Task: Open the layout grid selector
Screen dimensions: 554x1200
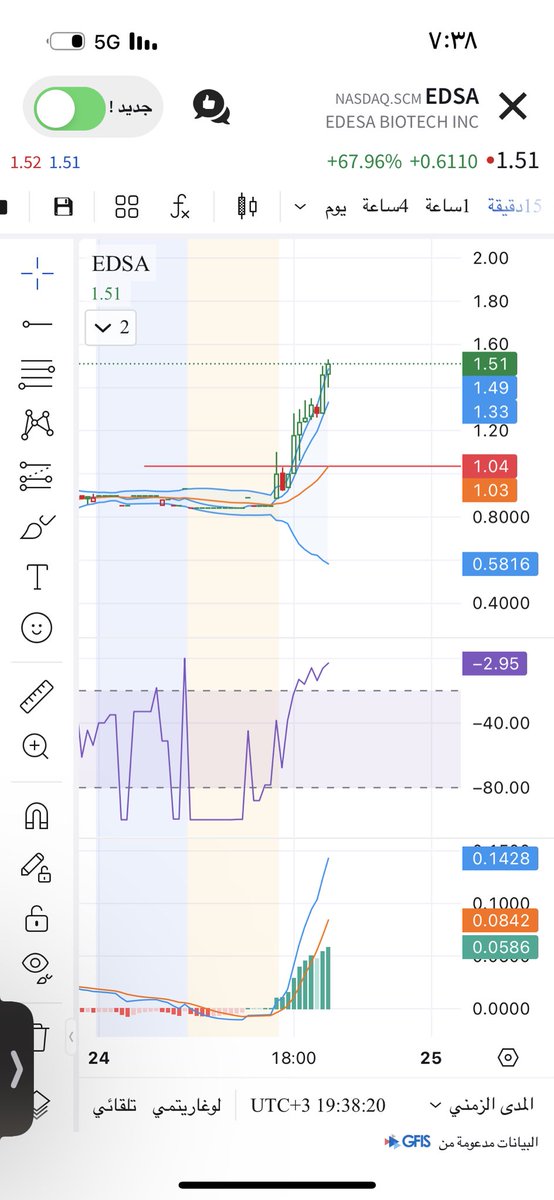Action: click(126, 207)
